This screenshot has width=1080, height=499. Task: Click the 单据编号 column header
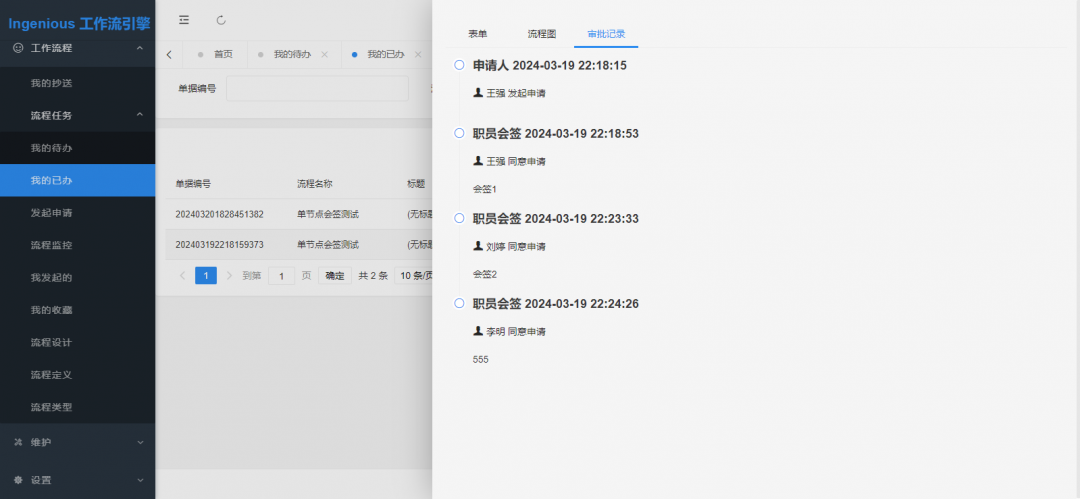[193, 184]
